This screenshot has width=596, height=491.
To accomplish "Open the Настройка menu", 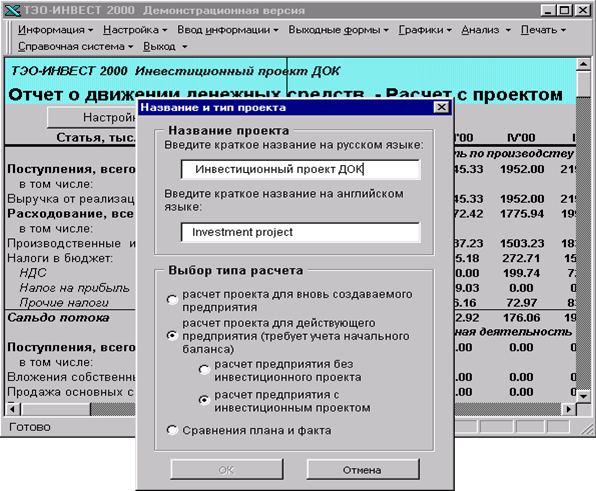I will coord(135,30).
